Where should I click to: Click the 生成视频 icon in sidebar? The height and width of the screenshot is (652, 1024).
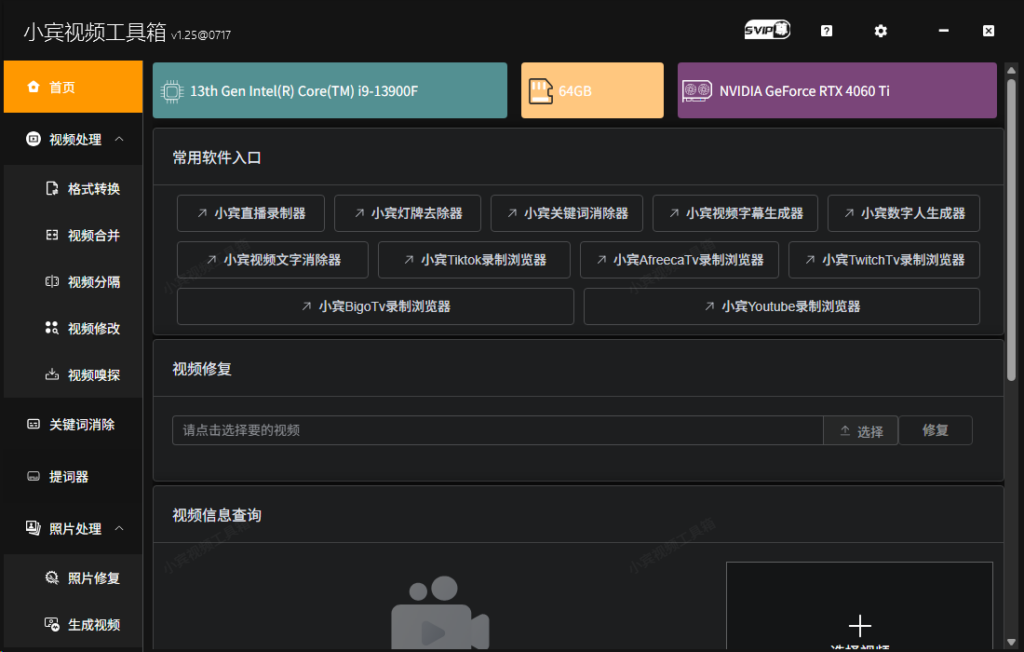tap(52, 624)
